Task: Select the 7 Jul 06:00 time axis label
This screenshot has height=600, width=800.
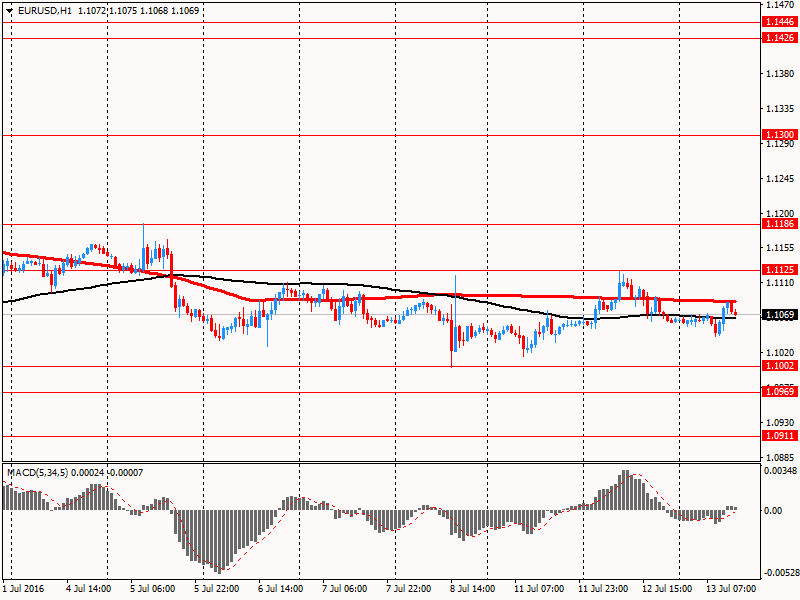Action: tap(344, 589)
